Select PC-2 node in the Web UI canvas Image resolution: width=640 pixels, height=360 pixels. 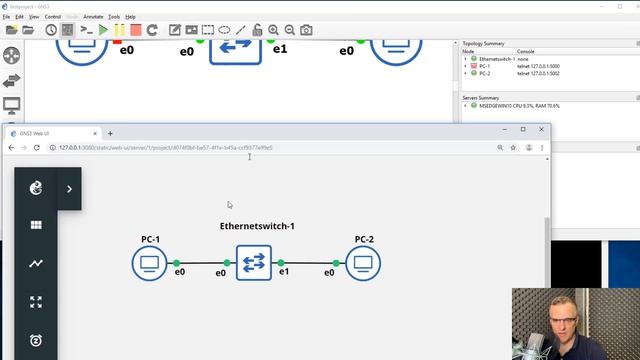coord(363,263)
